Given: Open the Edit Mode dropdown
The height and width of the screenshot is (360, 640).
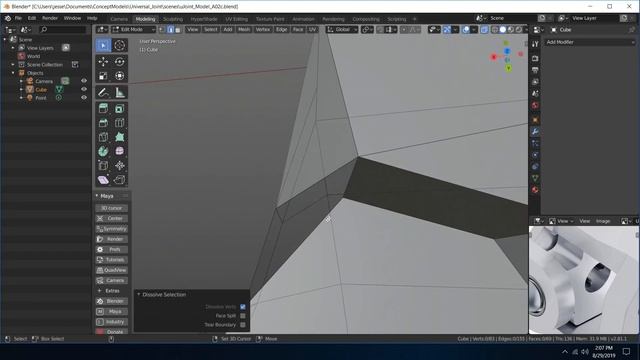Looking at the screenshot, I should [x=133, y=29].
